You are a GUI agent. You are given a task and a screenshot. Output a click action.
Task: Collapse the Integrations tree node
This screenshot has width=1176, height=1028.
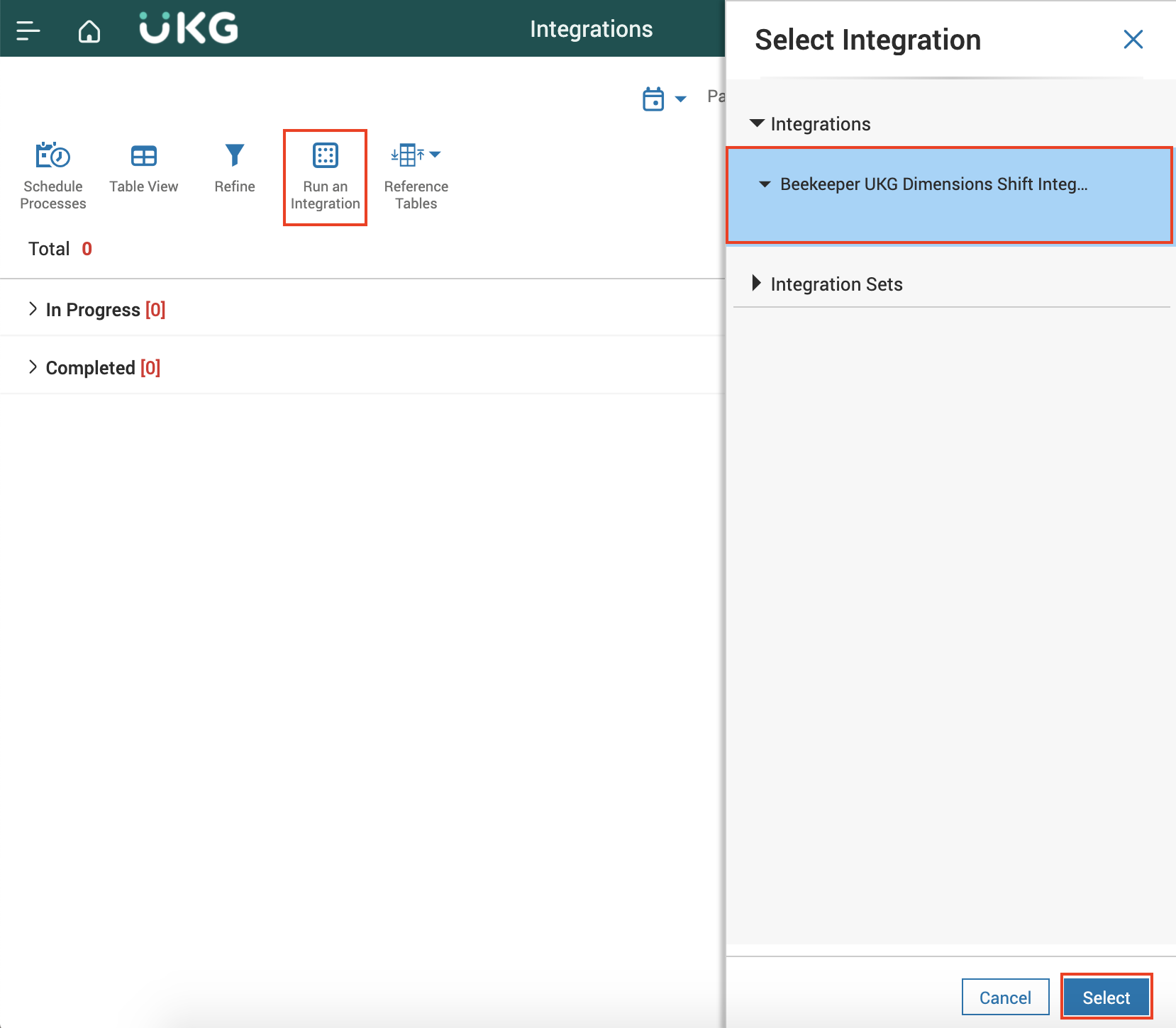pos(758,123)
